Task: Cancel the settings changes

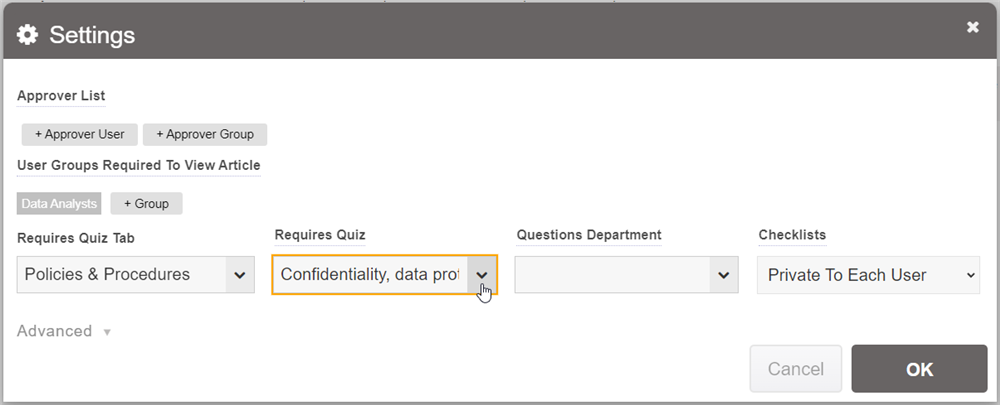Action: [795, 369]
